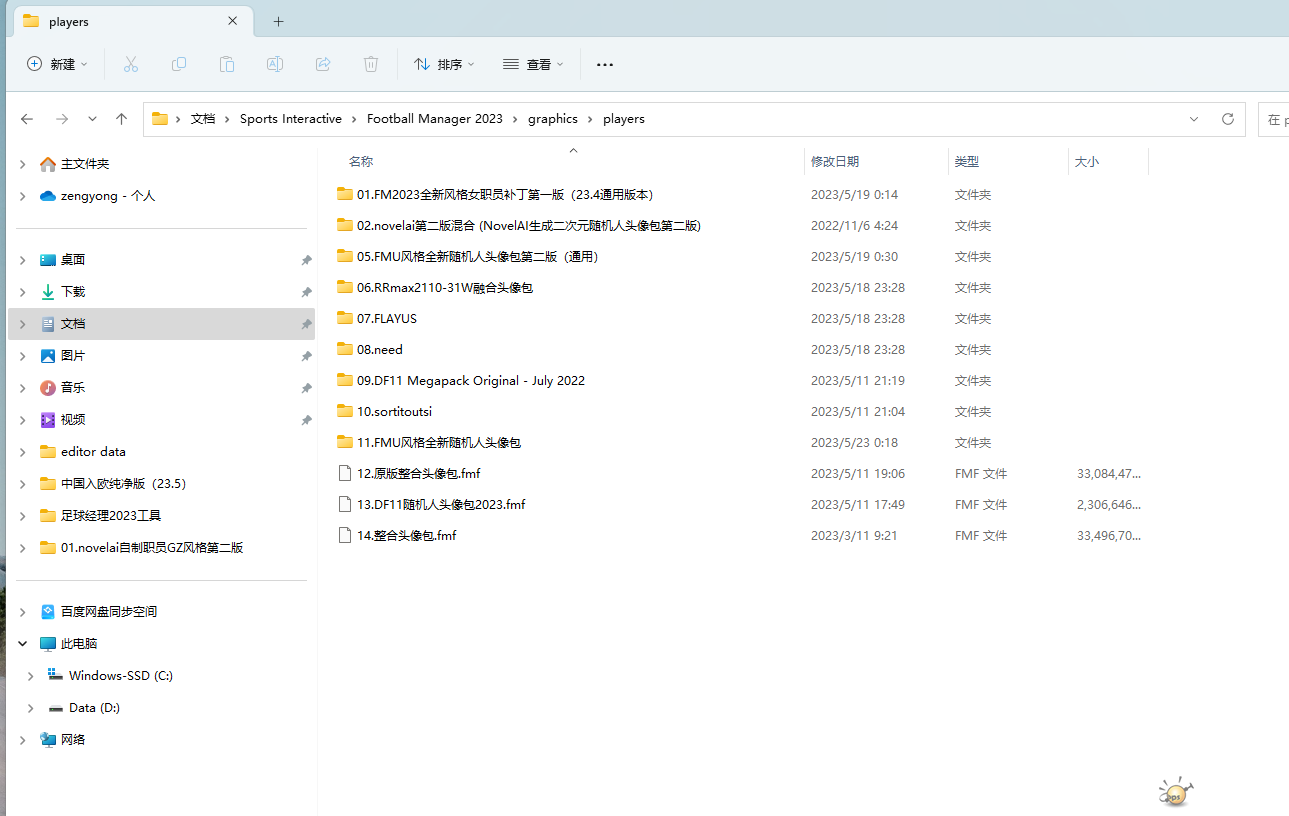Open the three-dot more options menu

604,64
